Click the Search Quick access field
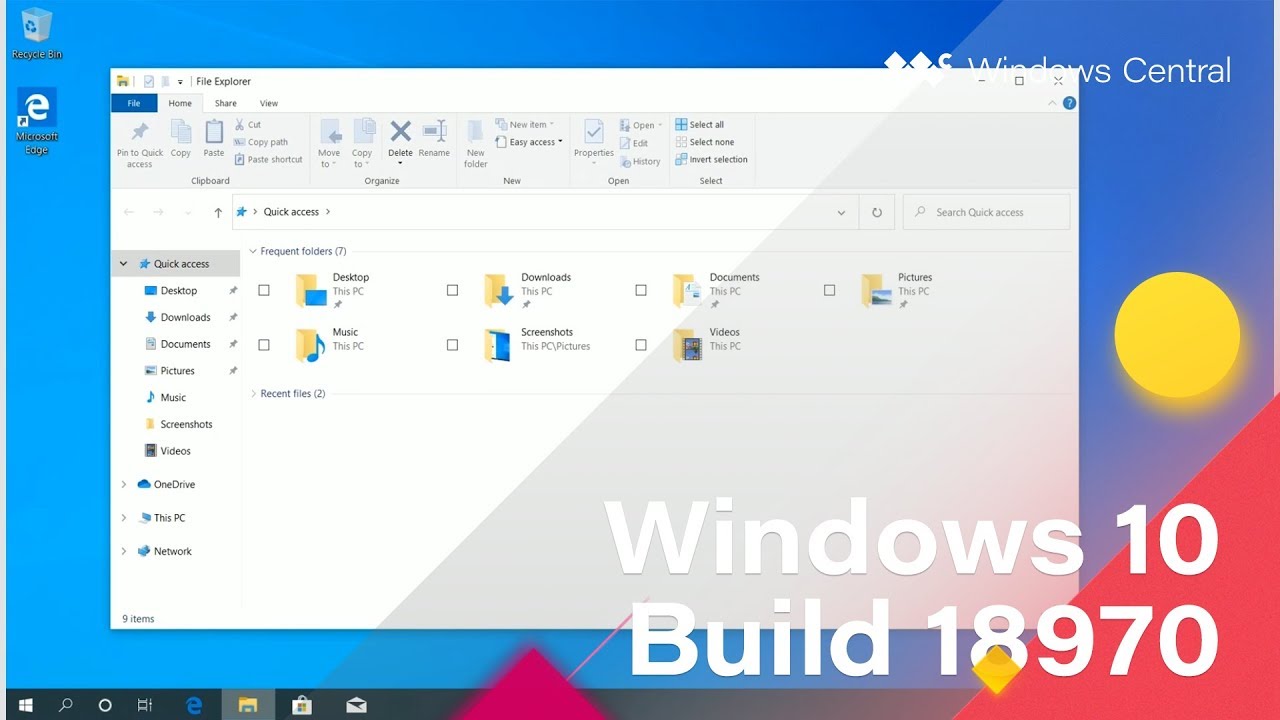The height and width of the screenshot is (720, 1280). point(986,212)
